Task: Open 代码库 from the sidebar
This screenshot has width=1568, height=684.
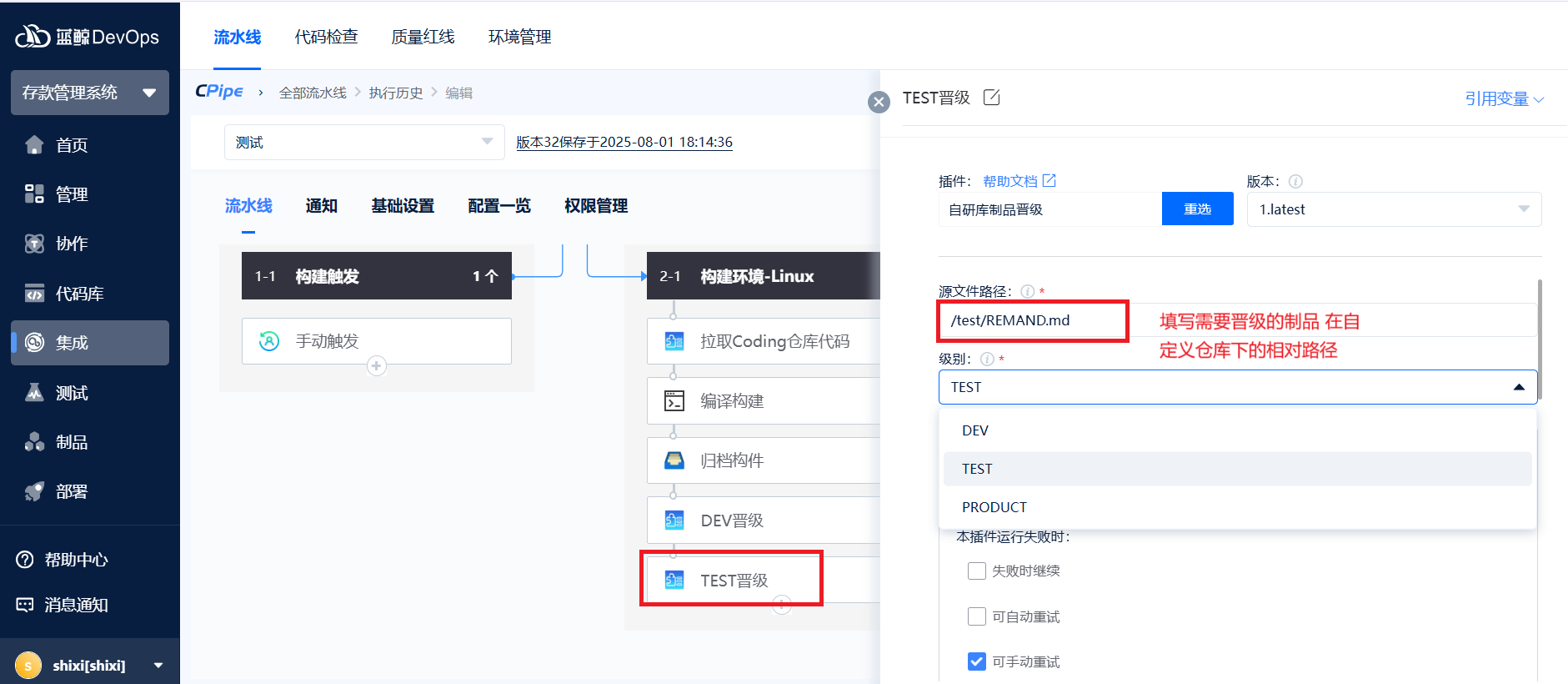Action: [x=79, y=294]
